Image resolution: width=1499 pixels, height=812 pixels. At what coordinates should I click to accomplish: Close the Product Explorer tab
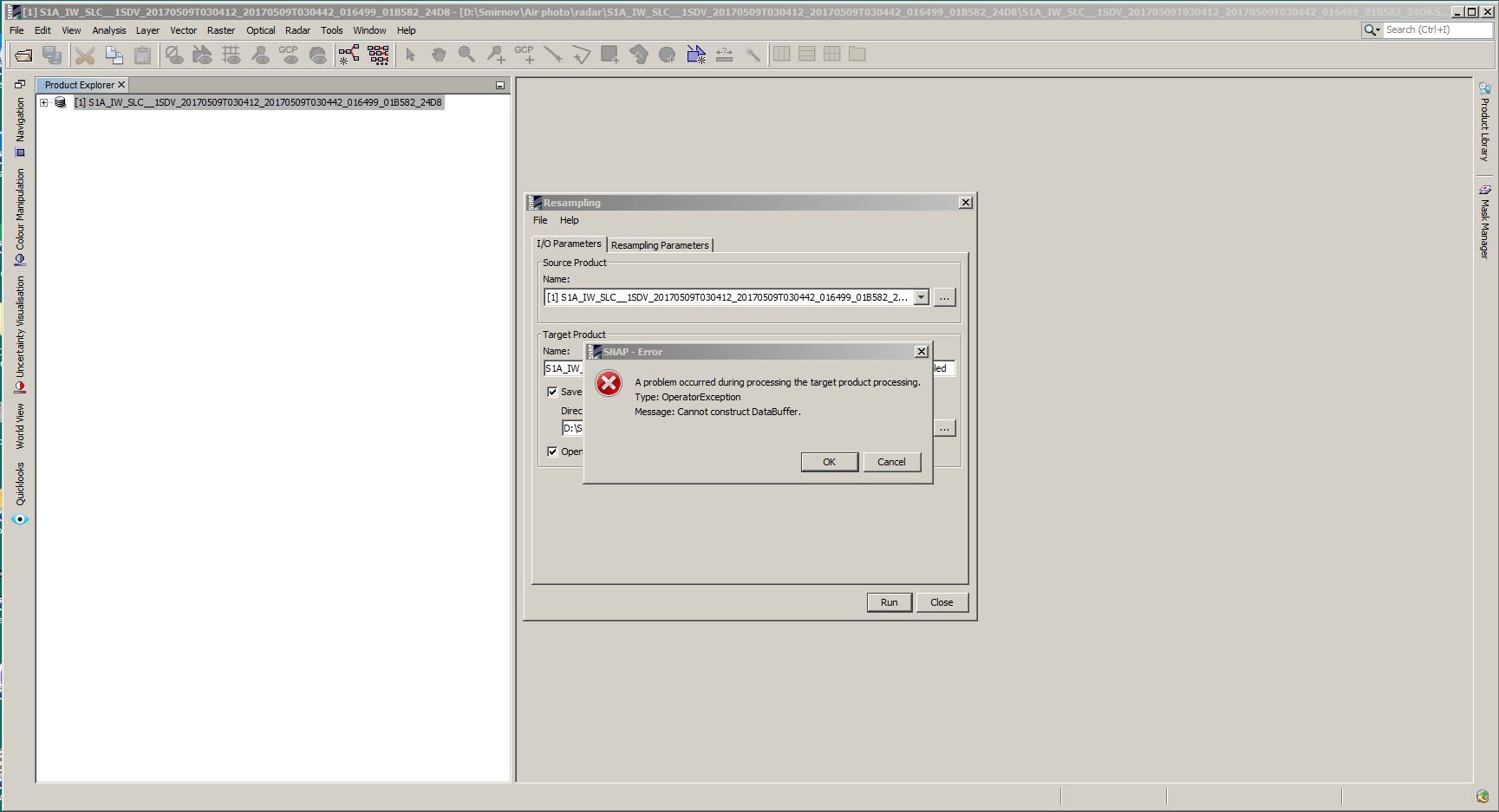click(121, 85)
